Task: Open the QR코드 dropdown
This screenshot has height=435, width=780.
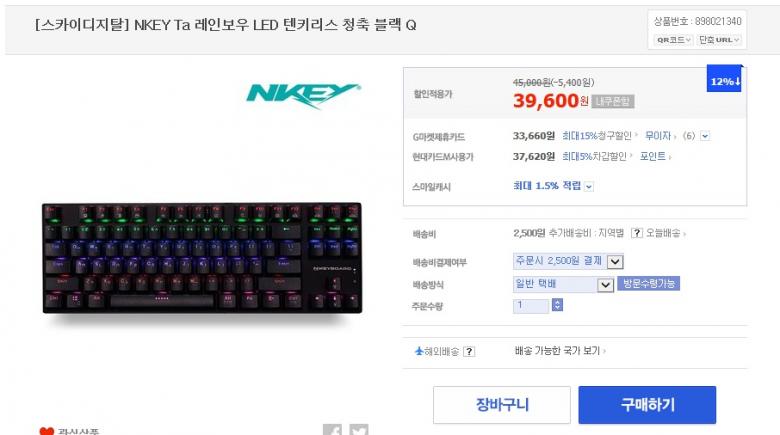Action: point(674,40)
